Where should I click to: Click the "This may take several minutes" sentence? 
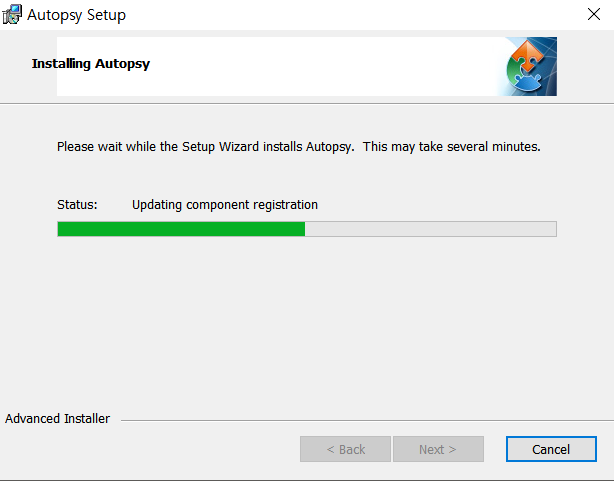(x=451, y=147)
